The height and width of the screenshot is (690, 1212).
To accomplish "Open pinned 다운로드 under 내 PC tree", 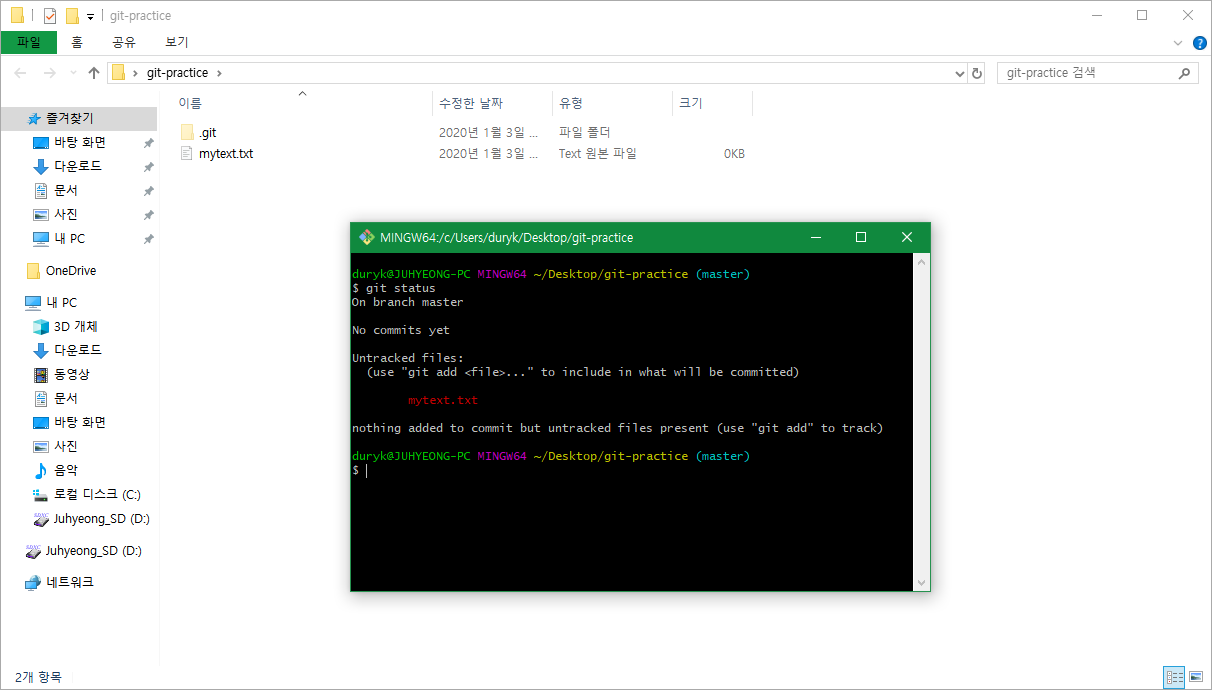I will [x=77, y=351].
